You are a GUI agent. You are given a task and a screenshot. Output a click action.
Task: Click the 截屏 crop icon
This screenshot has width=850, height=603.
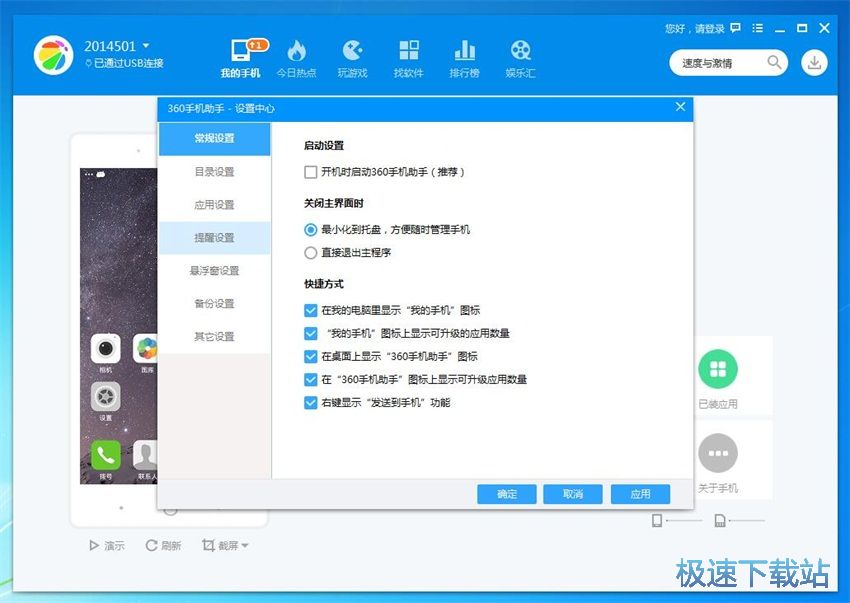point(208,545)
